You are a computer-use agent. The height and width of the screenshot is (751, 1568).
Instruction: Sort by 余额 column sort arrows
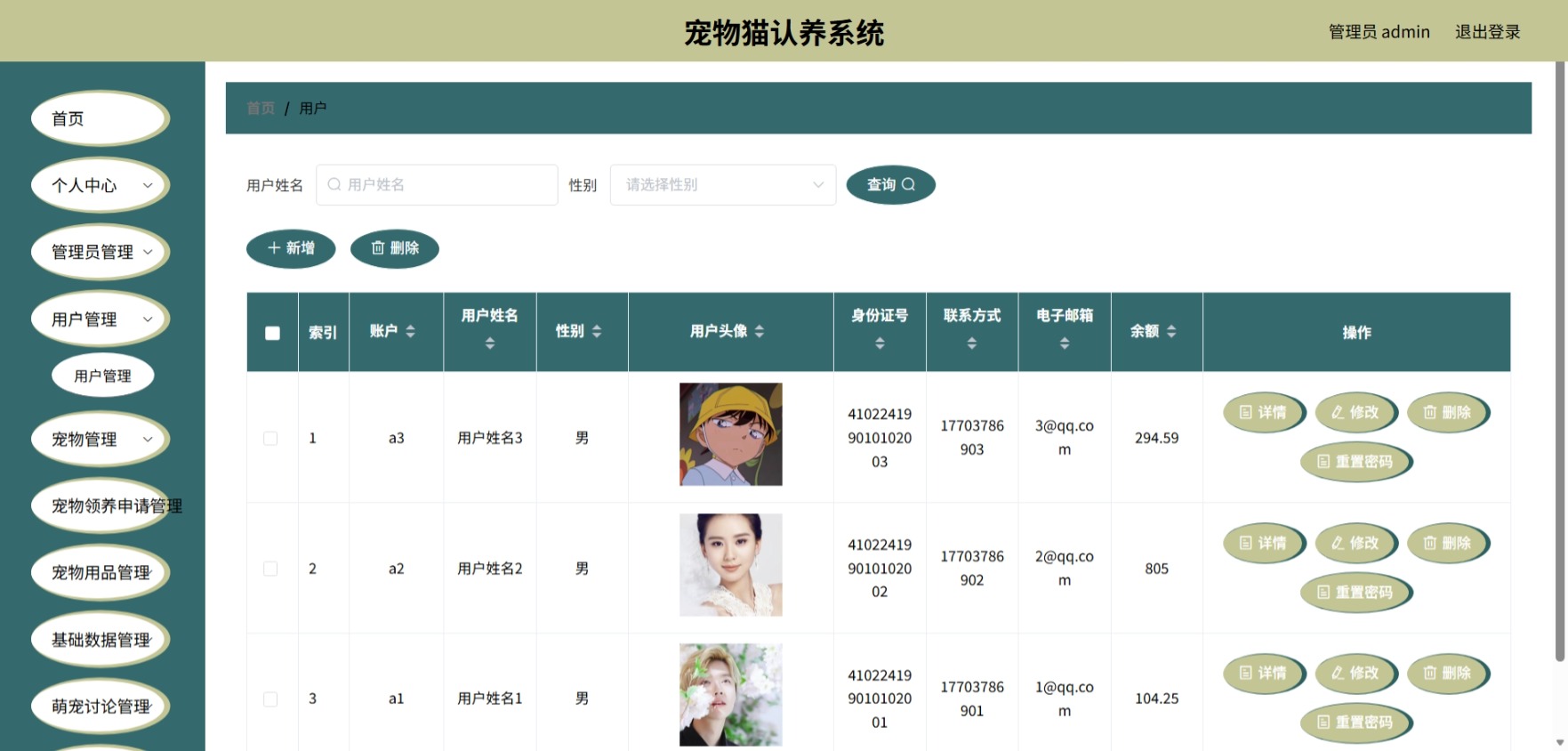pos(1171,331)
